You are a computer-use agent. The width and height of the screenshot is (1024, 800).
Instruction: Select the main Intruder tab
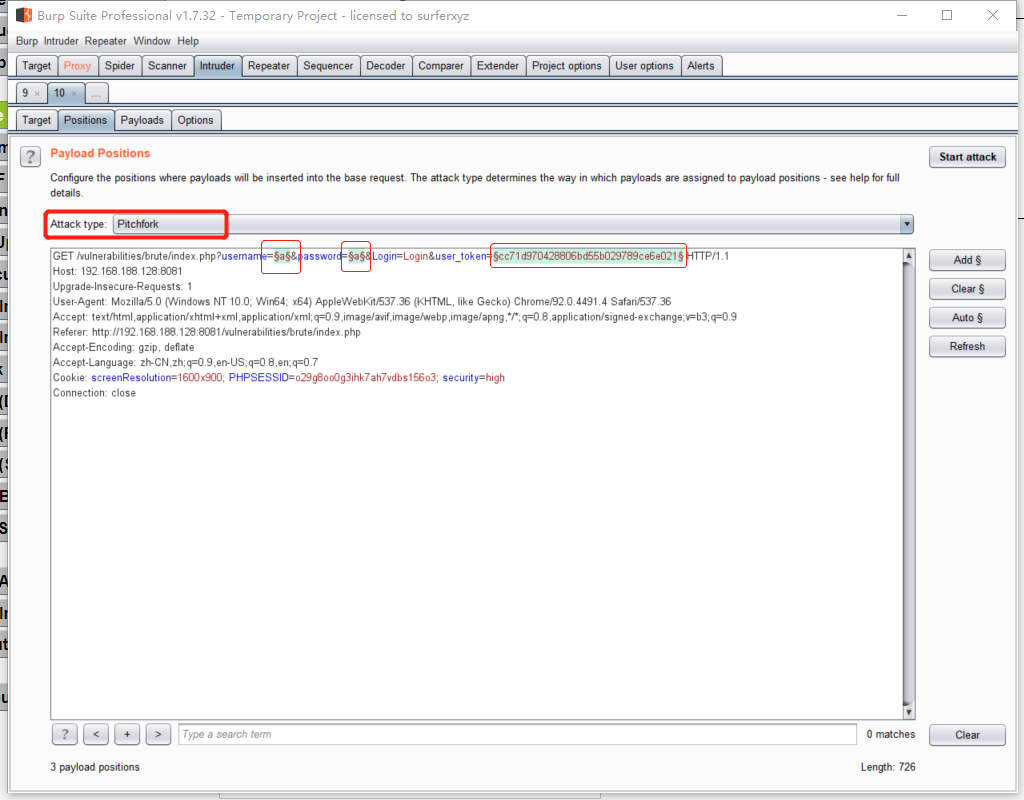[217, 66]
